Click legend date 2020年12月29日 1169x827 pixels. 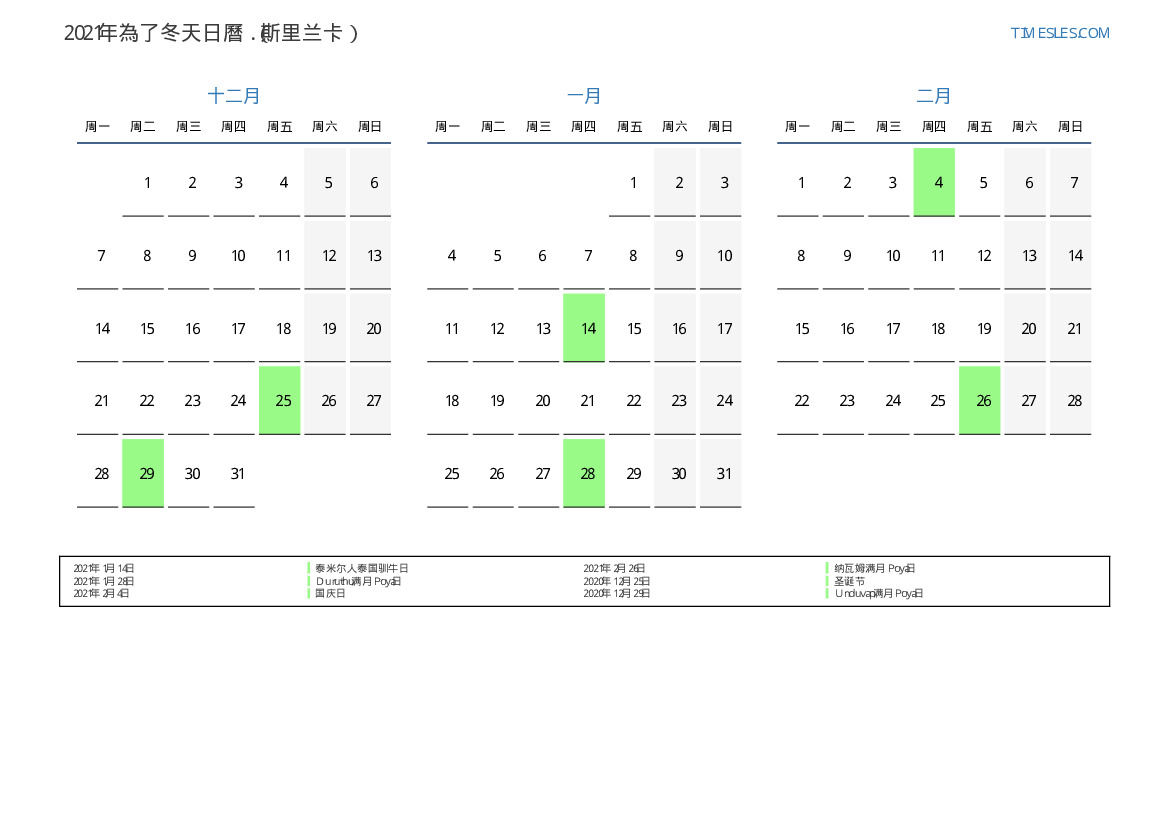617,594
